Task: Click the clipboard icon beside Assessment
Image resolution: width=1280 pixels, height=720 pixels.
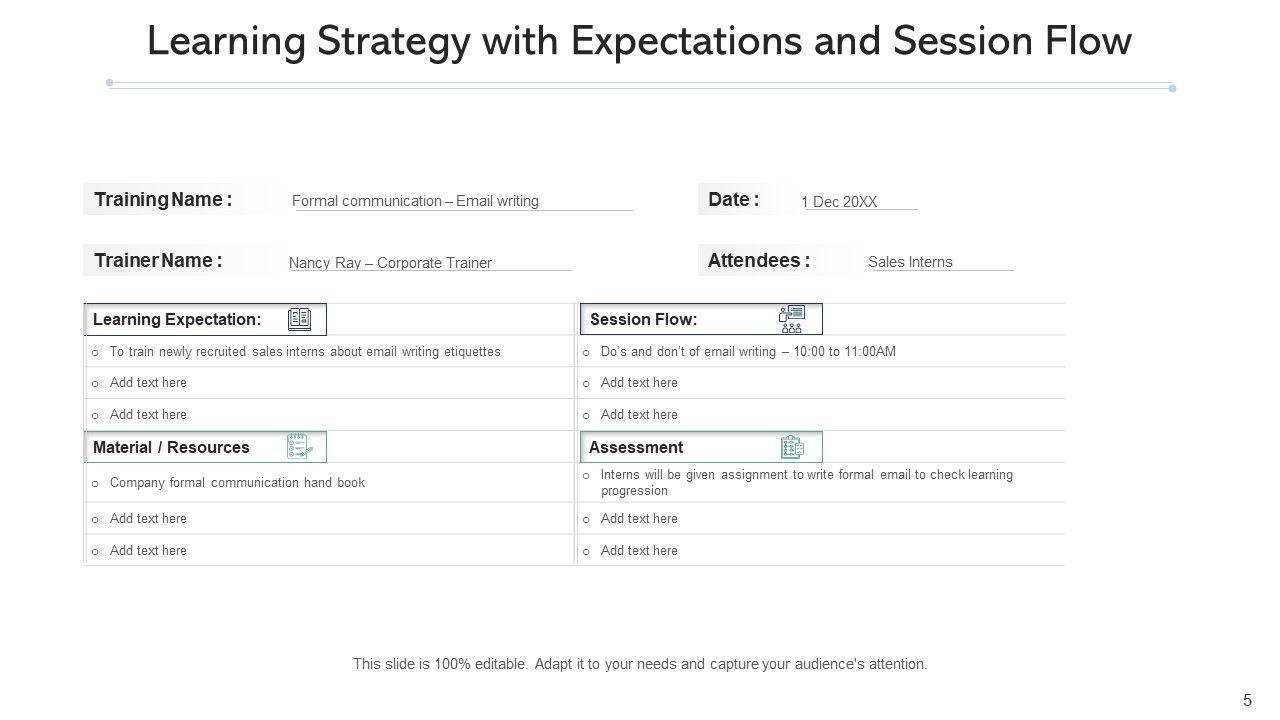Action: pyautogui.click(x=792, y=447)
